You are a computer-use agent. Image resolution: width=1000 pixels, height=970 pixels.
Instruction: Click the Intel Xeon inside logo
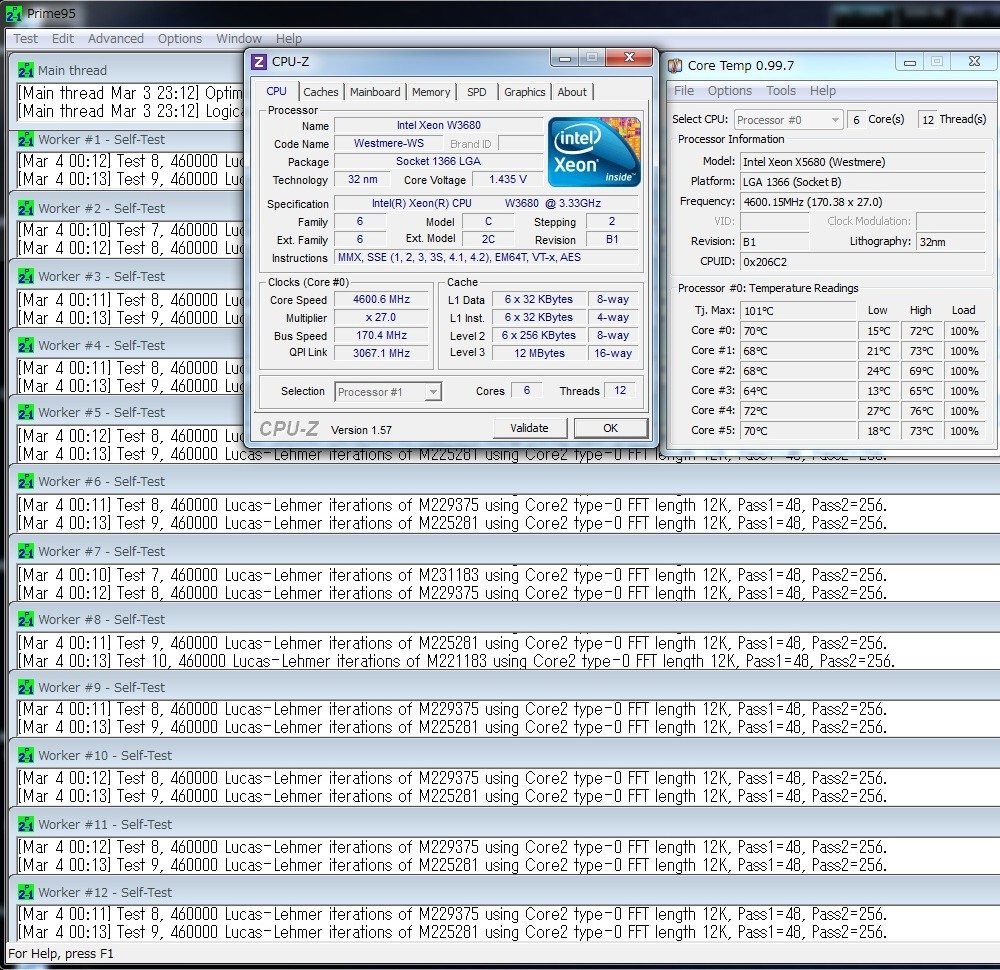click(x=594, y=152)
